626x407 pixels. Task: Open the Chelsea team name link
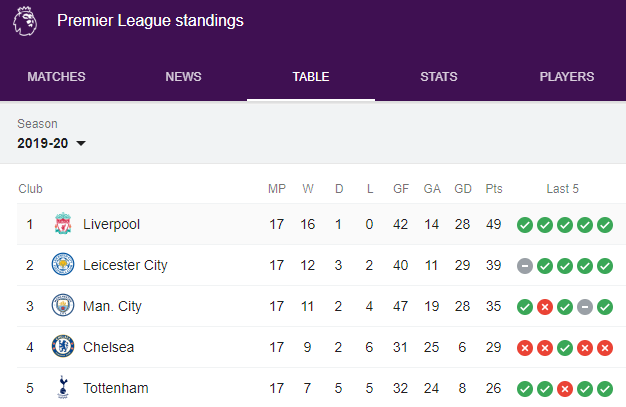coord(108,347)
